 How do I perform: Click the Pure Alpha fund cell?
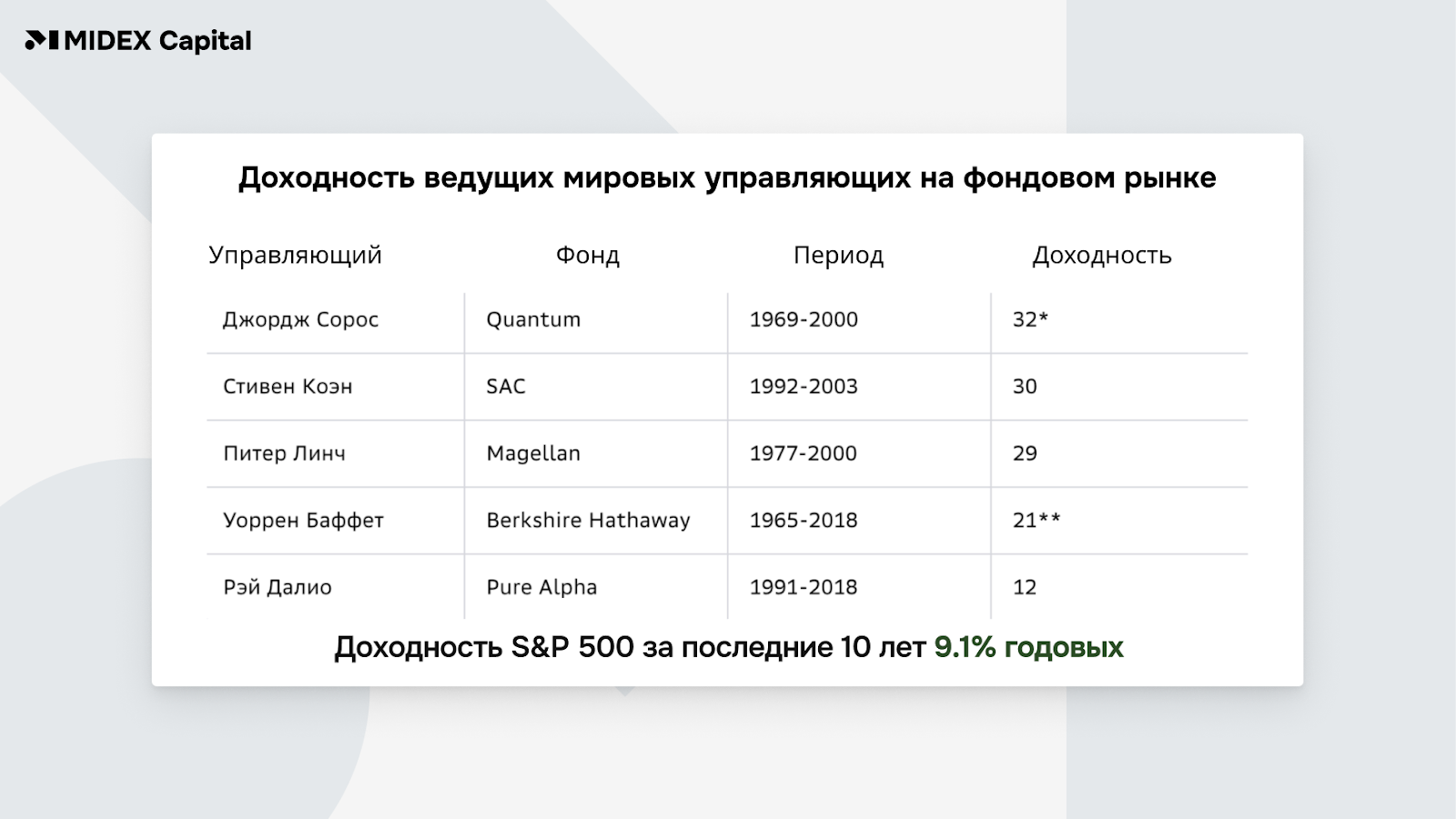[541, 587]
